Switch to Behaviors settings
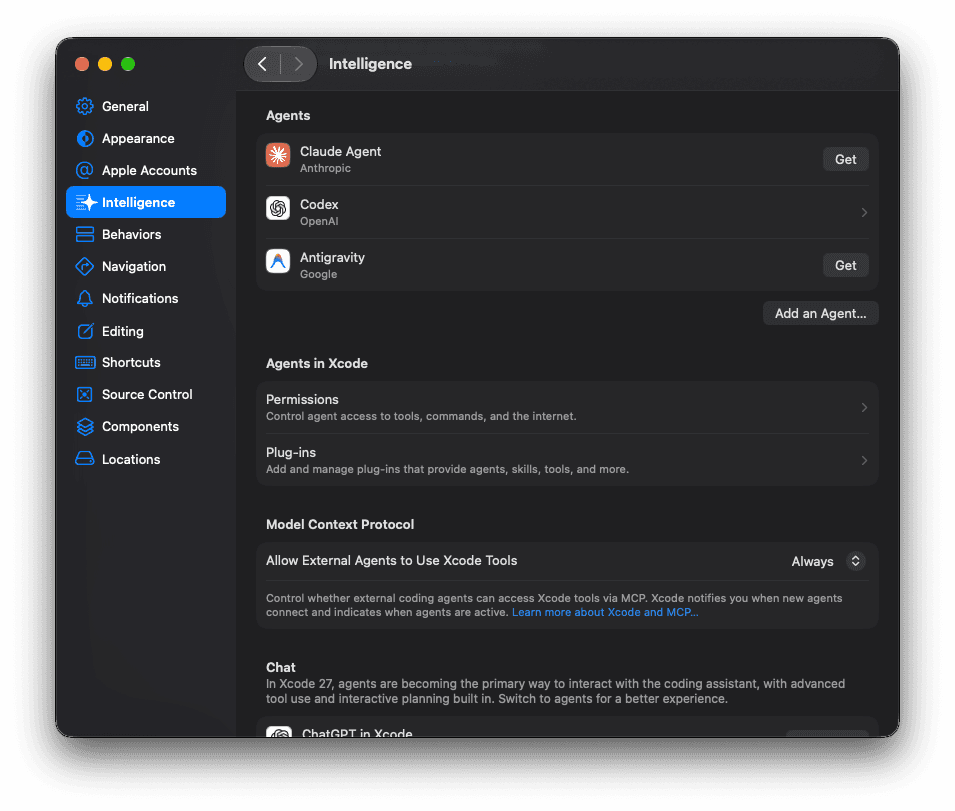Viewport: 955px width, 811px height. click(146, 234)
